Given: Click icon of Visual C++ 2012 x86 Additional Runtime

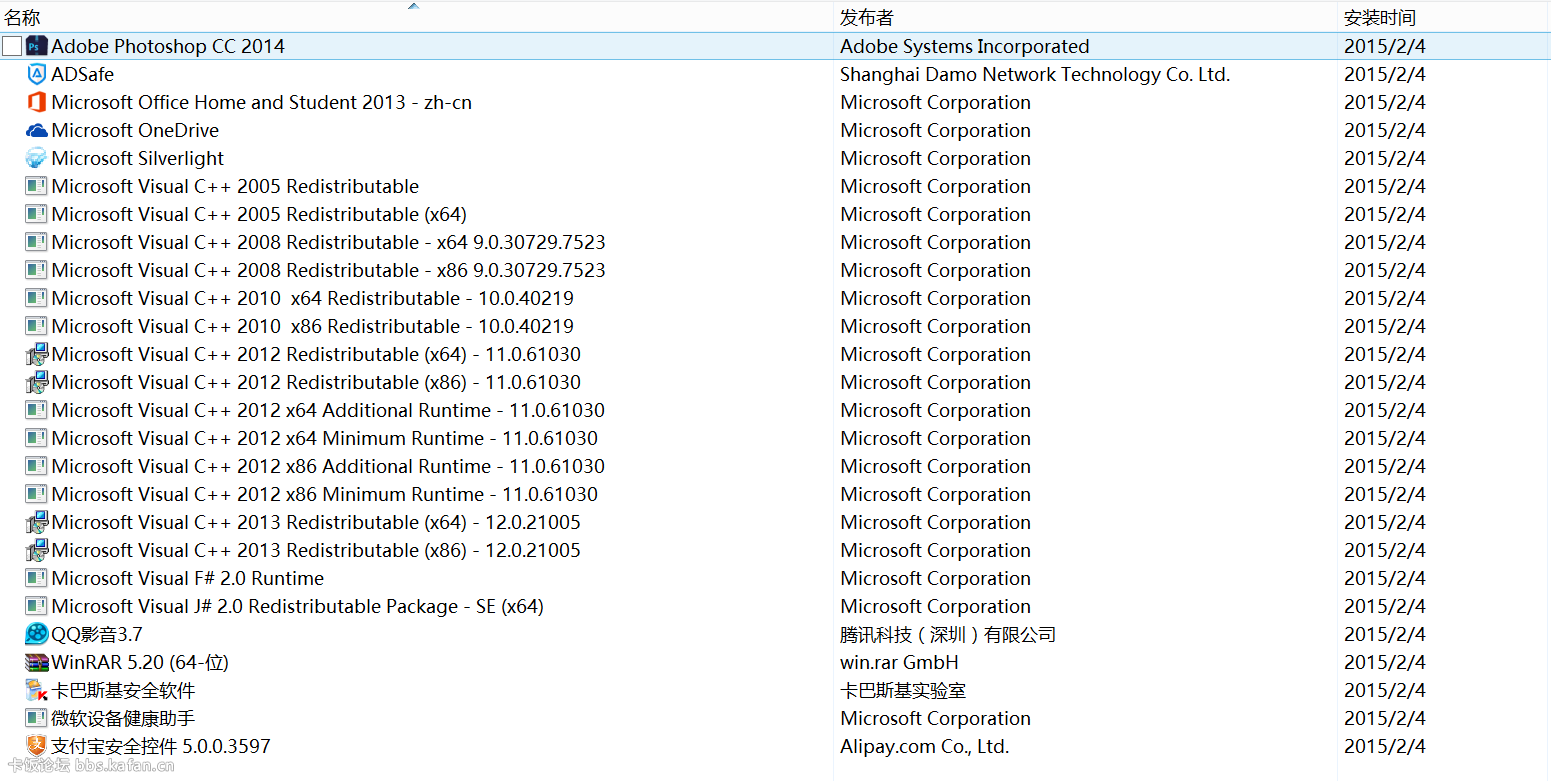Looking at the screenshot, I should pos(37,466).
